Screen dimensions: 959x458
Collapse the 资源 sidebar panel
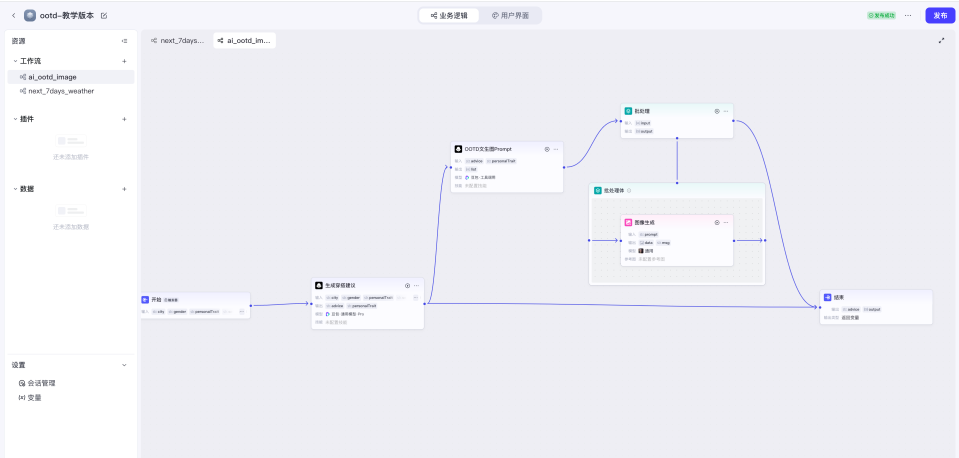[x=124, y=41]
